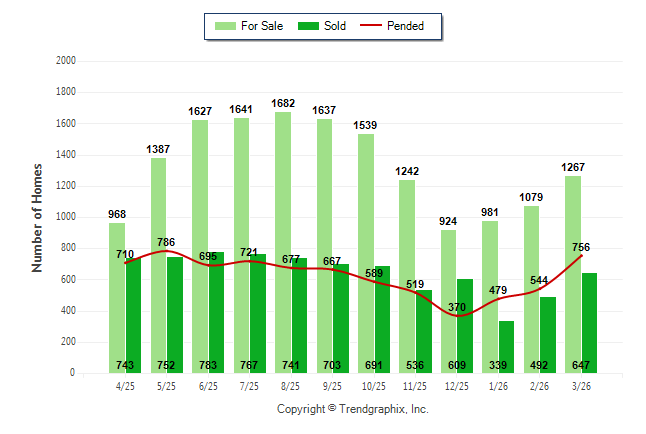646x434 pixels.
Task: Open the Copyright Trendgraphix, Inc. text
Action: [351, 410]
